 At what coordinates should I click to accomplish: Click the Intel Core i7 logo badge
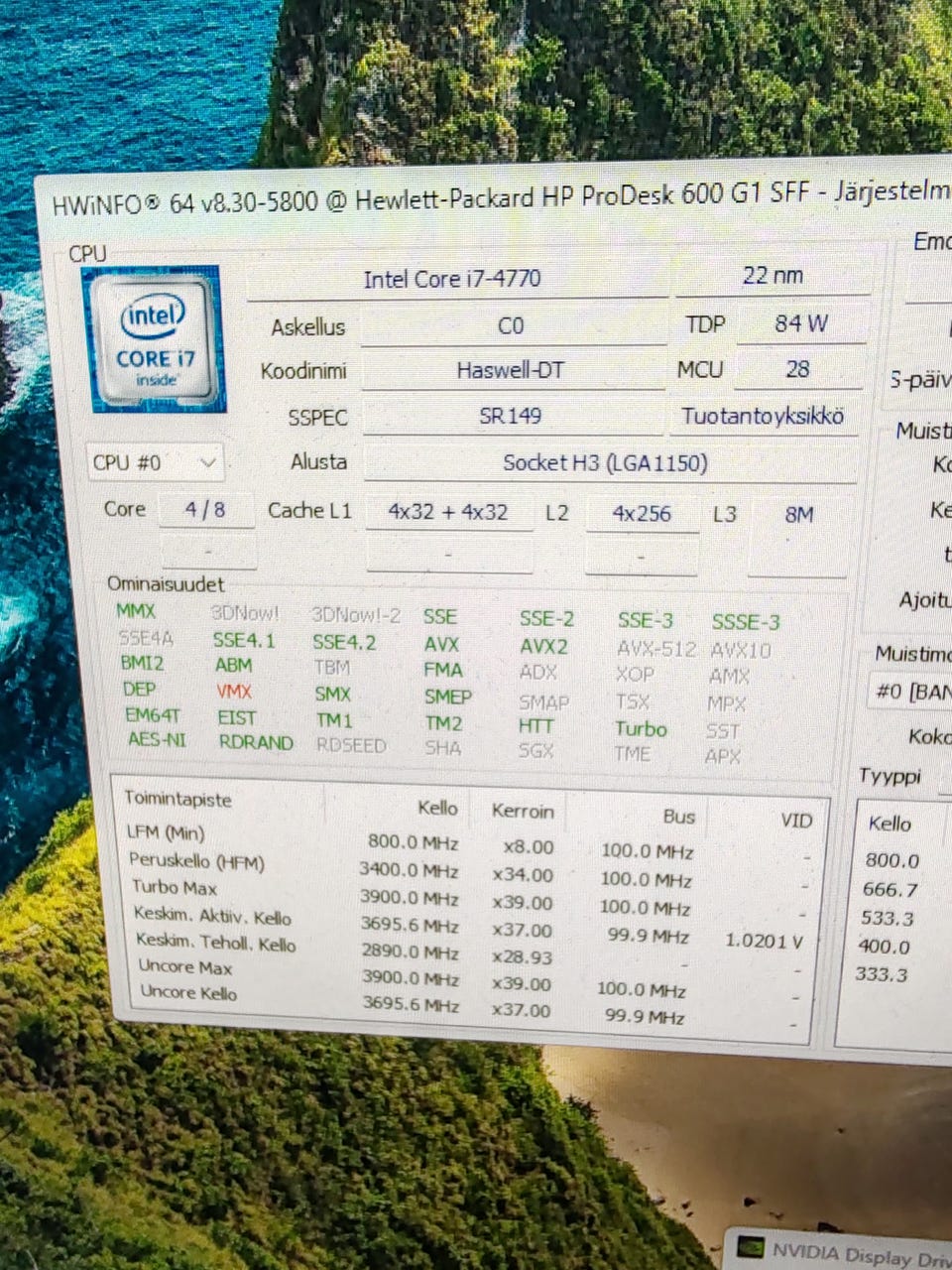click(156, 338)
